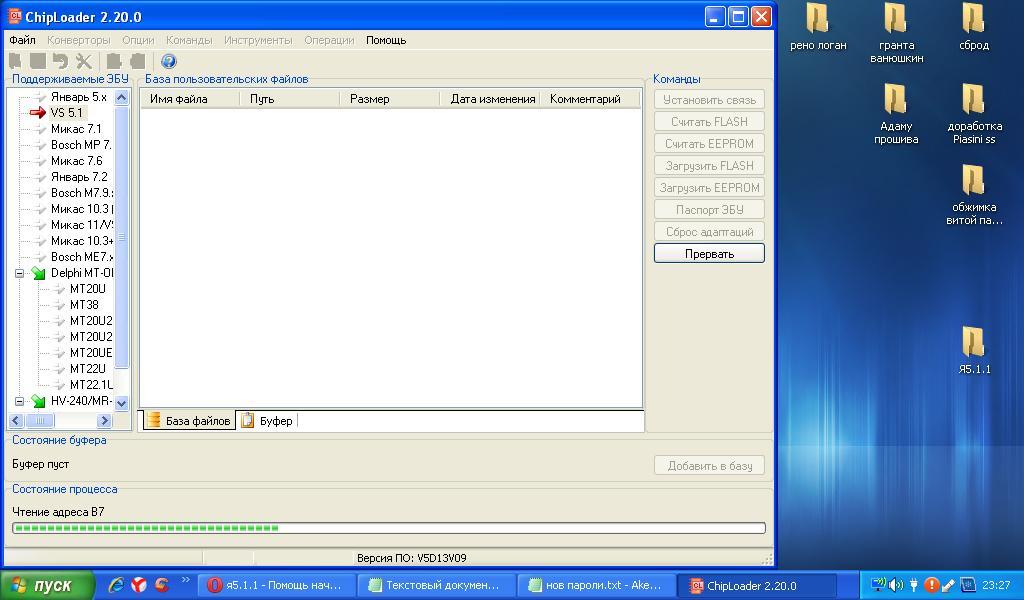Click the green arrow icon beside Delphi MT-OI
The width and height of the screenshot is (1024, 600).
coord(39,273)
